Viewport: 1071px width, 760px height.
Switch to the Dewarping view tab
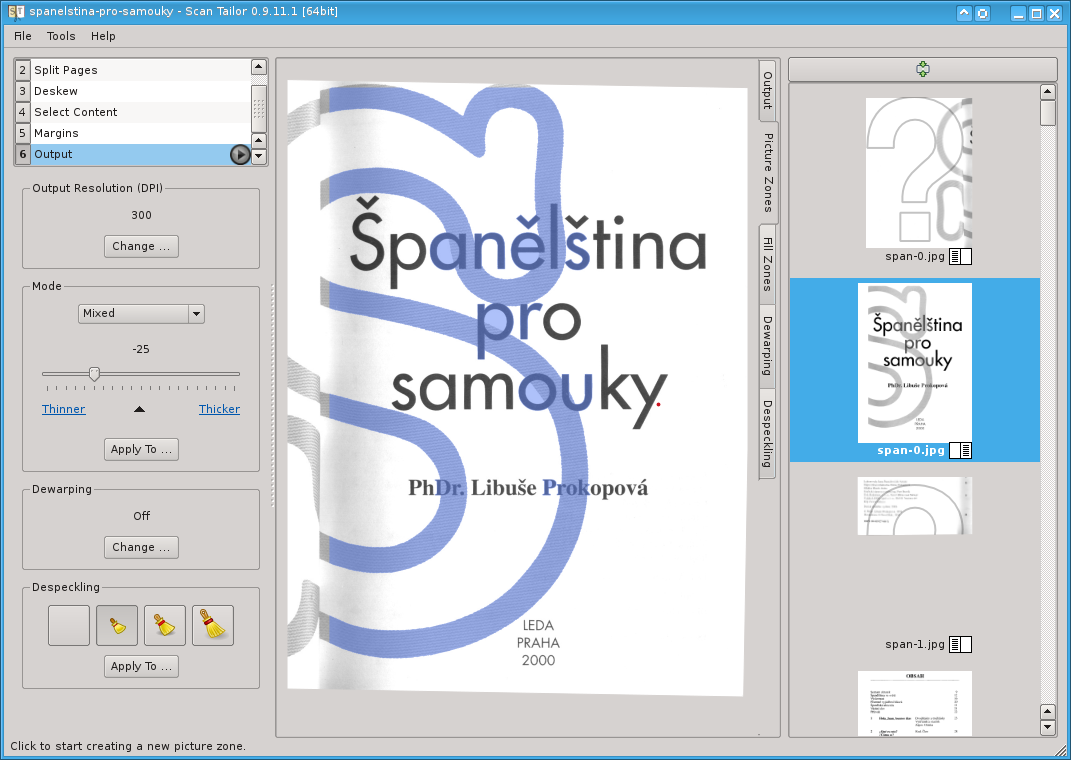768,346
